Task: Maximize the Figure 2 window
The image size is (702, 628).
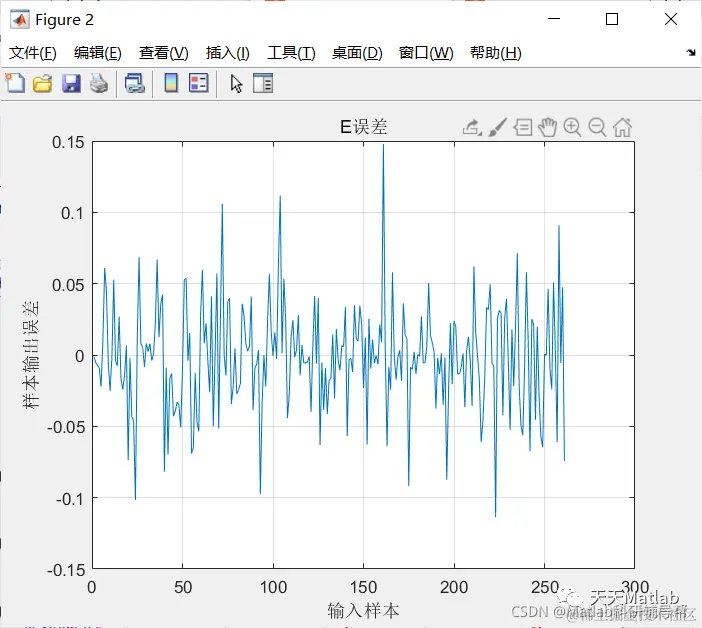Action: (612, 19)
